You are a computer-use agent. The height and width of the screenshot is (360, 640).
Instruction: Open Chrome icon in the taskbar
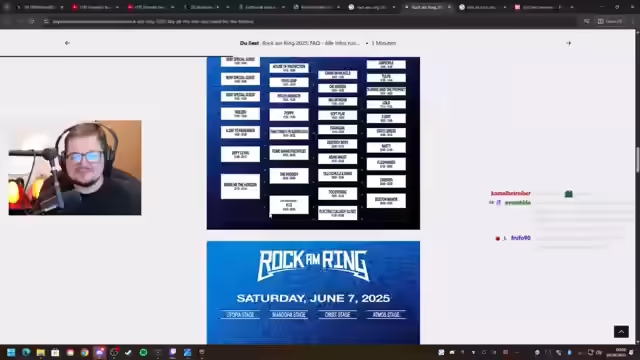coord(84,352)
